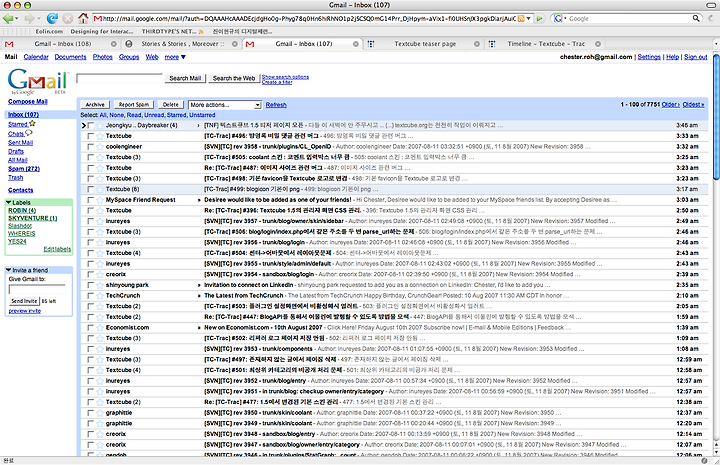This screenshot has width=720, height=465.
Task: Close the Gmail - Inbox (108) tab
Action: [x=113, y=44]
